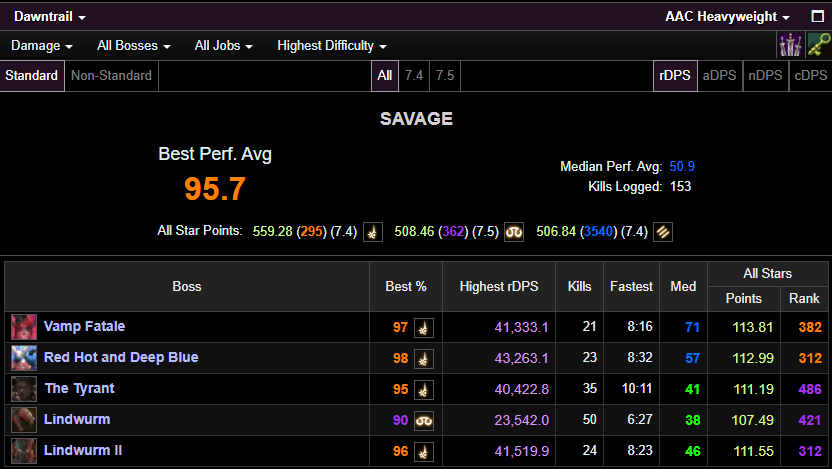Image resolution: width=832 pixels, height=469 pixels.
Task: Click highest rDPS value 23,542.0
Action: coord(521,420)
